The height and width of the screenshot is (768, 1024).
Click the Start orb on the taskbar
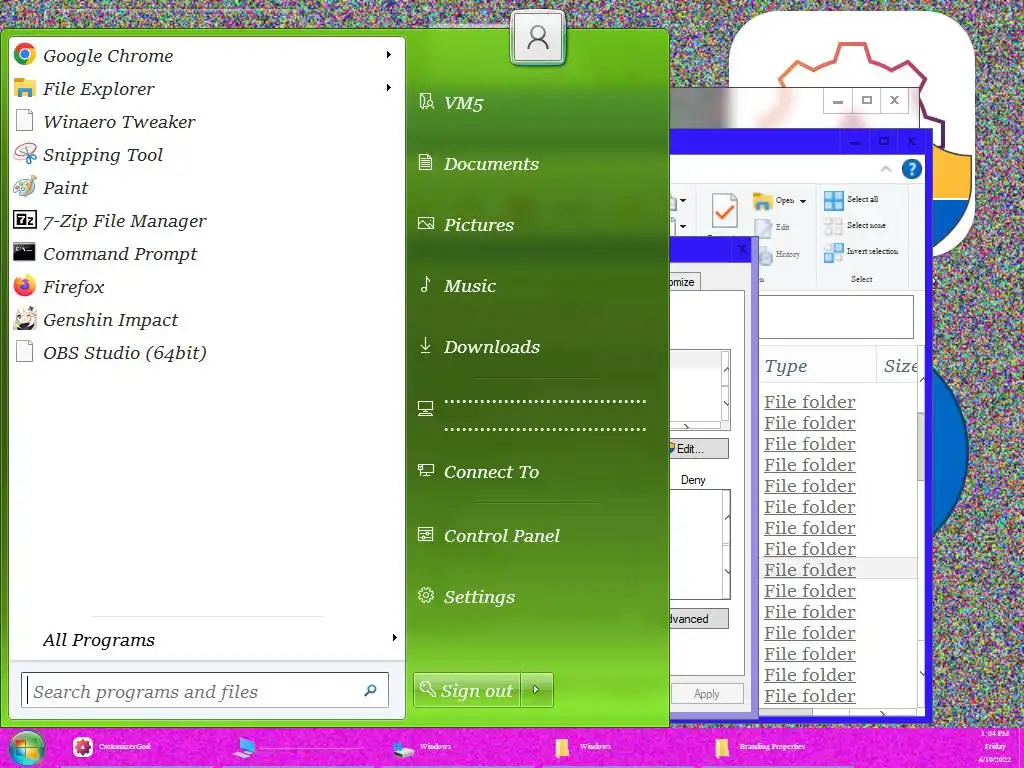point(26,748)
